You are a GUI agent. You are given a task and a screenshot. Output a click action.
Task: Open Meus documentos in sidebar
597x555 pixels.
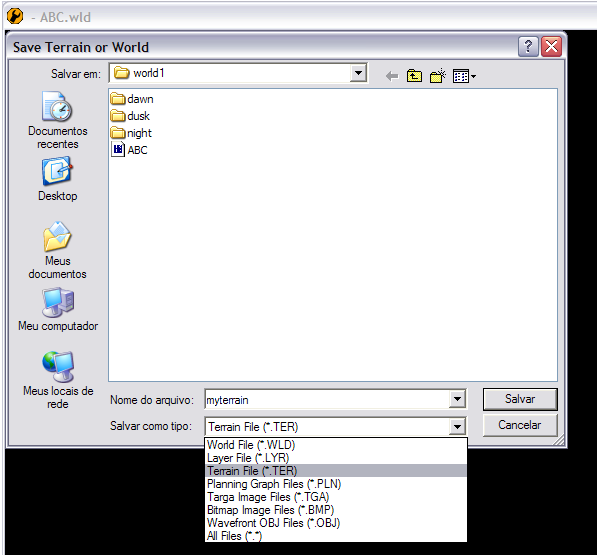57,250
